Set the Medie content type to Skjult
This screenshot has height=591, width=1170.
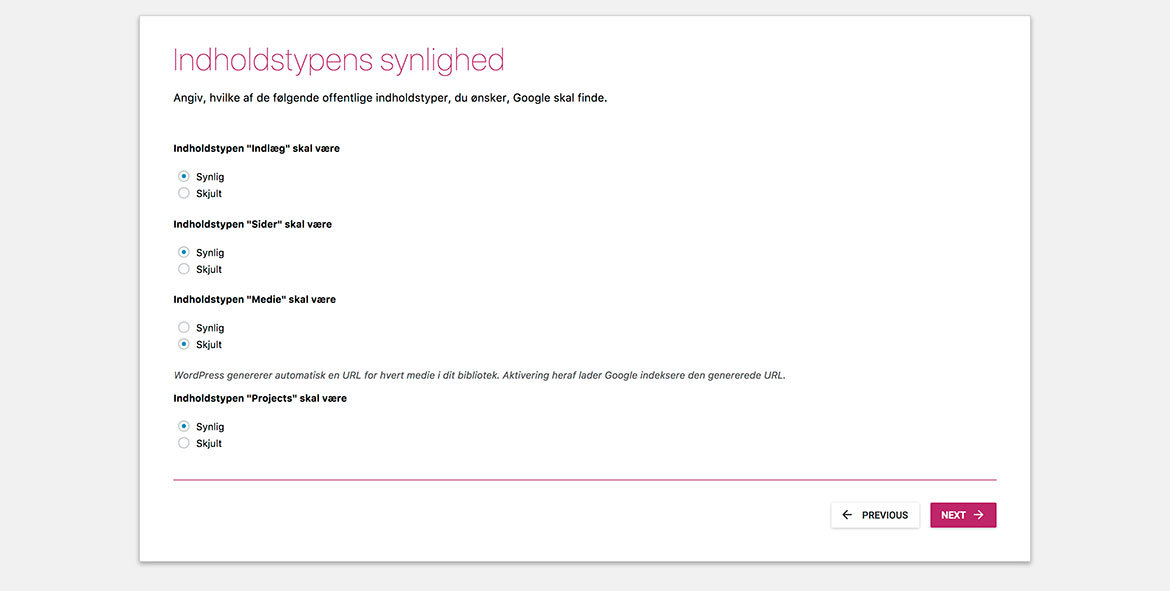pyautogui.click(x=184, y=344)
